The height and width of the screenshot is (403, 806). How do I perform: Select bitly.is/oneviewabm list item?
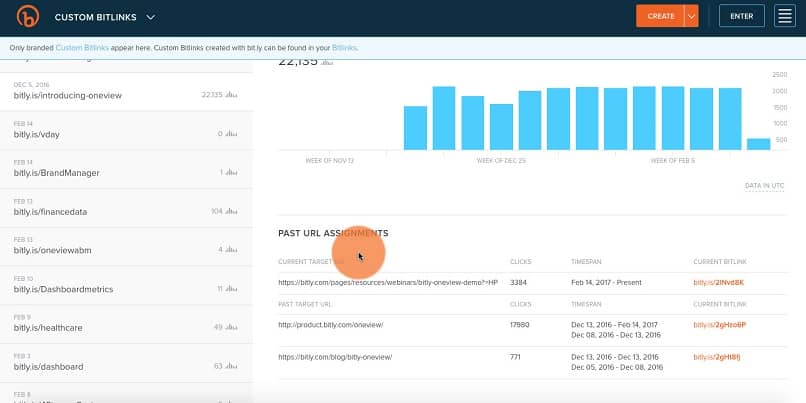click(126, 247)
